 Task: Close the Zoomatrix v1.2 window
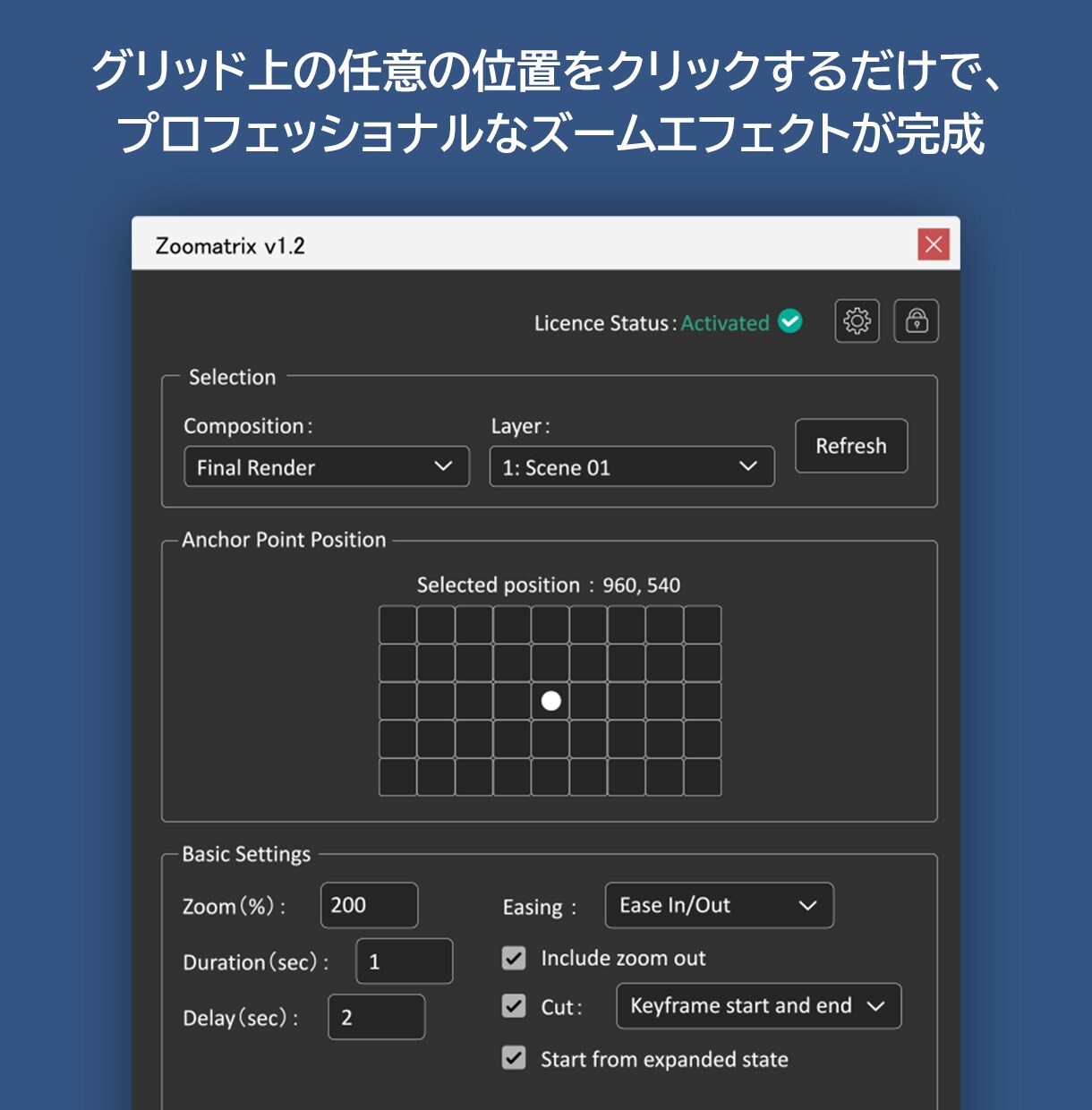pos(934,244)
